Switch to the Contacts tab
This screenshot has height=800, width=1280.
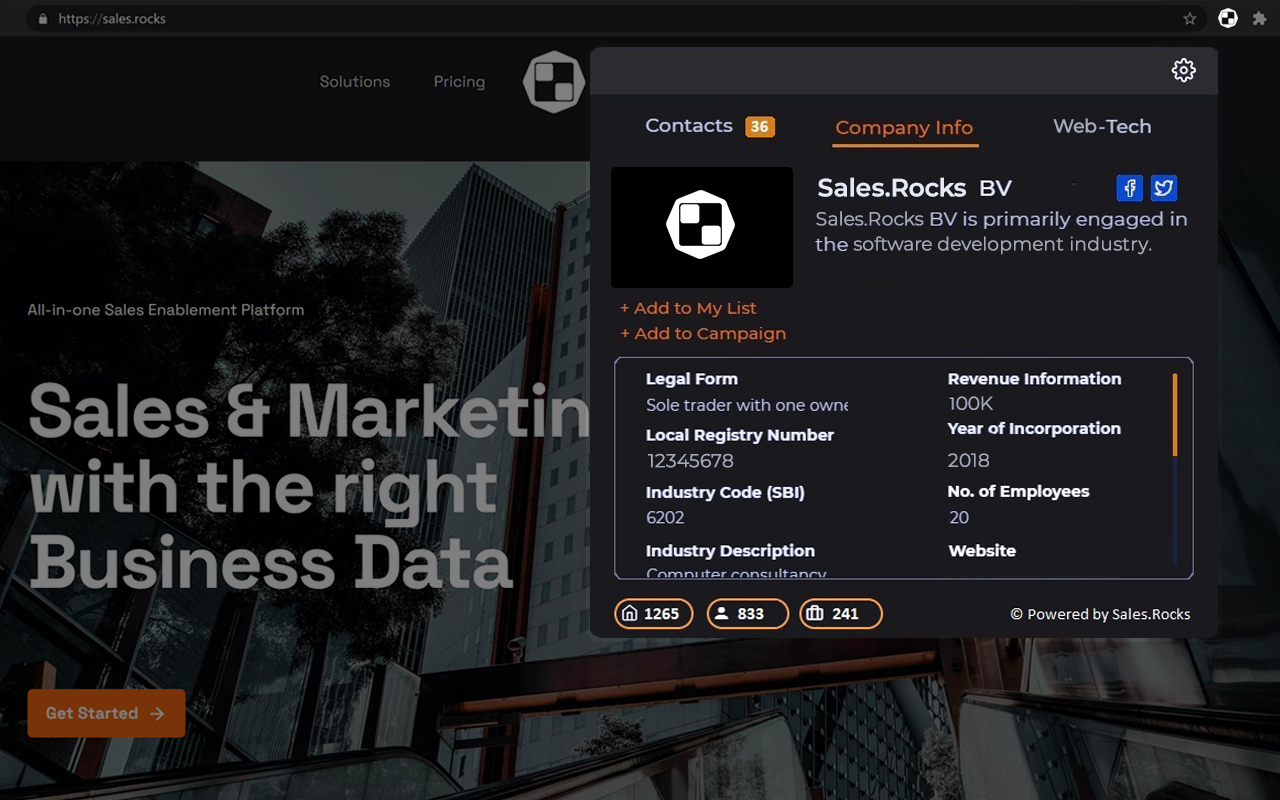pyautogui.click(x=689, y=125)
